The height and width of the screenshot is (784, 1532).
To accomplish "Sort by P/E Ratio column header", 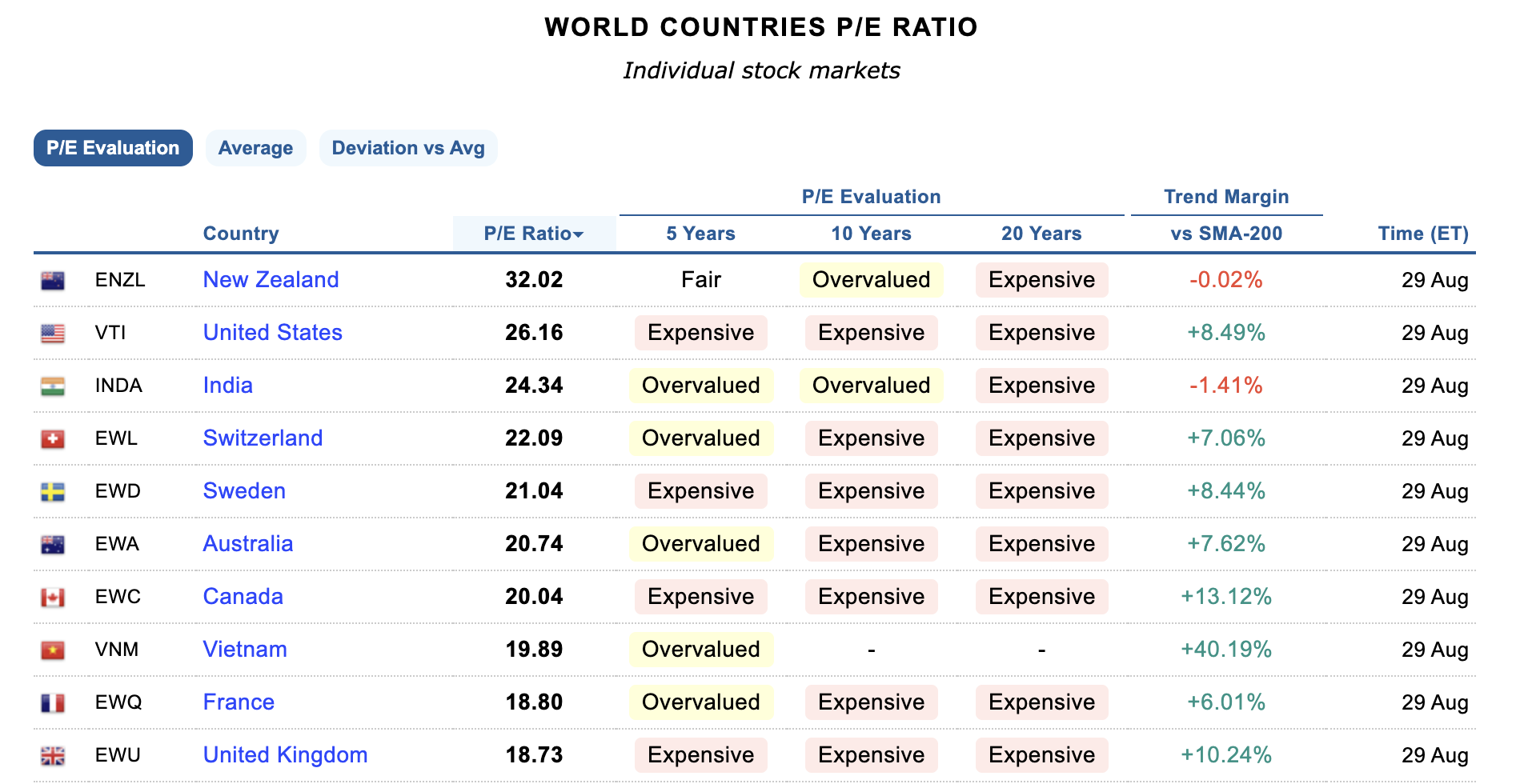I will click(533, 234).
